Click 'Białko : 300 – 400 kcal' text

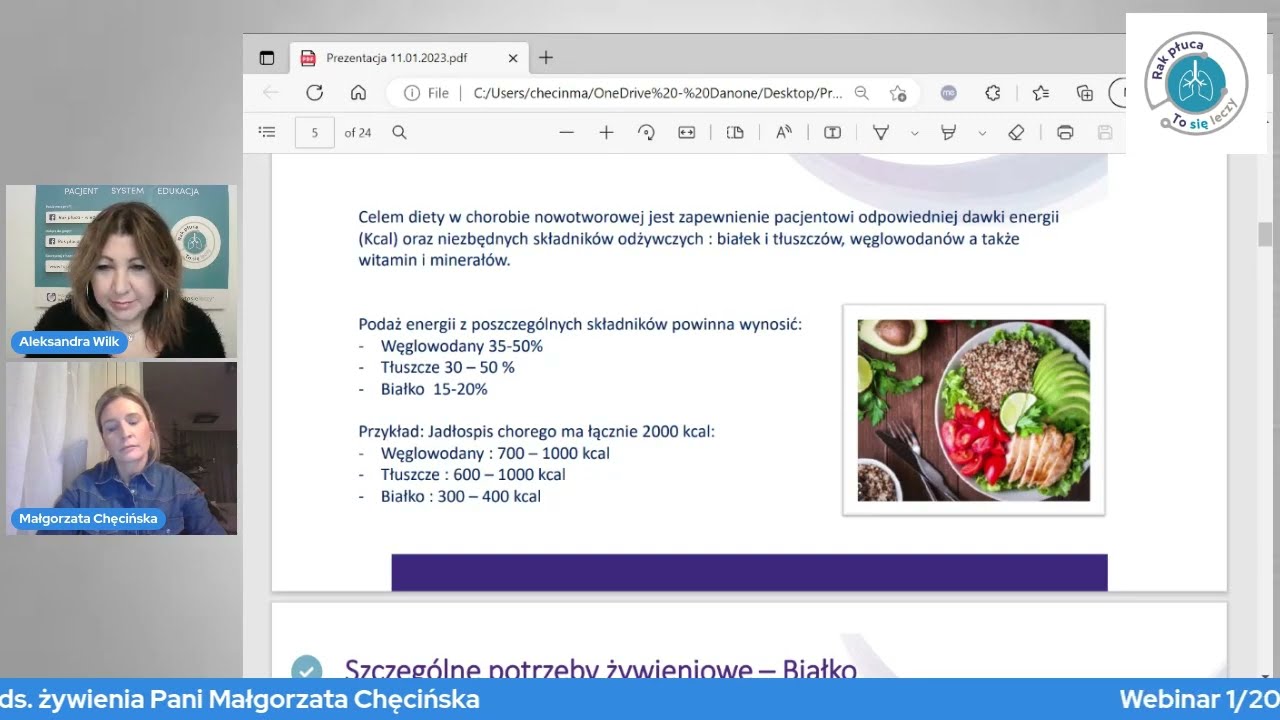(x=461, y=496)
